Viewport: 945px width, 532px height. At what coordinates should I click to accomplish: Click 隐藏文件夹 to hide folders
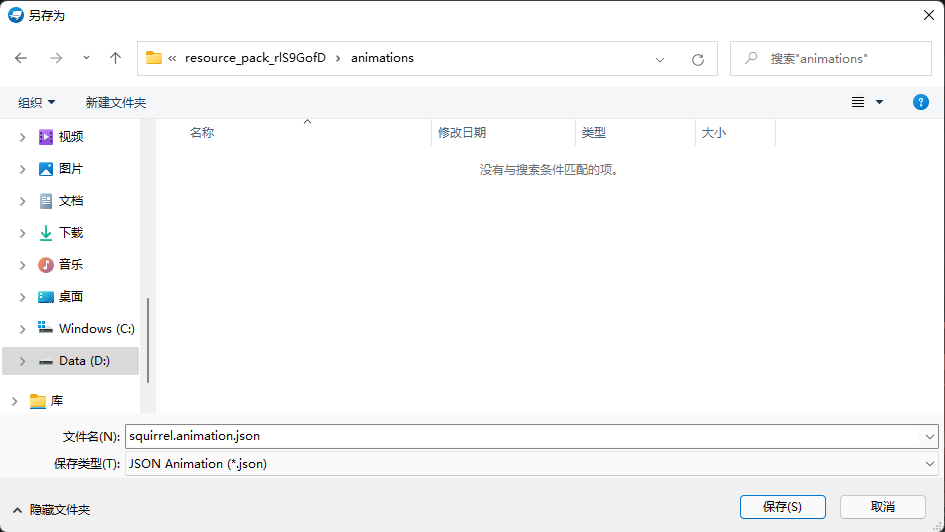coord(52,510)
